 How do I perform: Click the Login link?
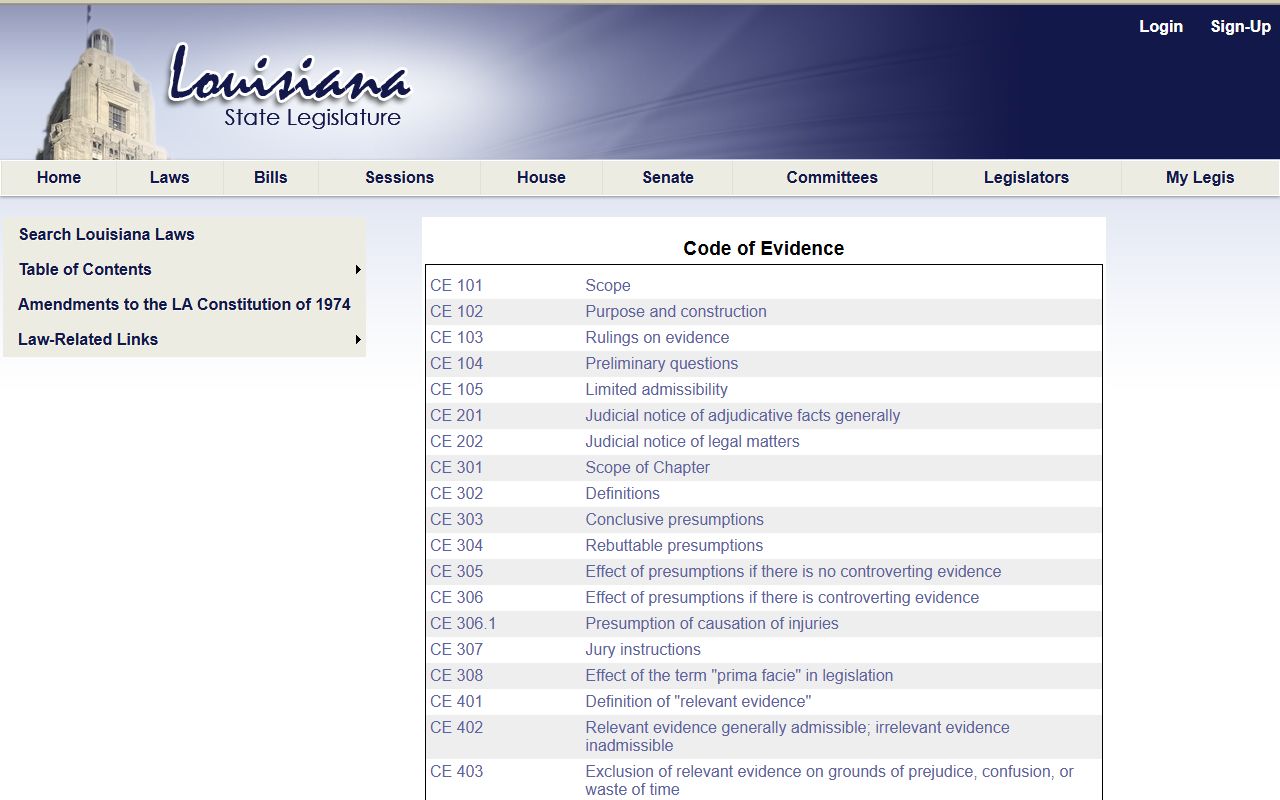coord(1161,27)
